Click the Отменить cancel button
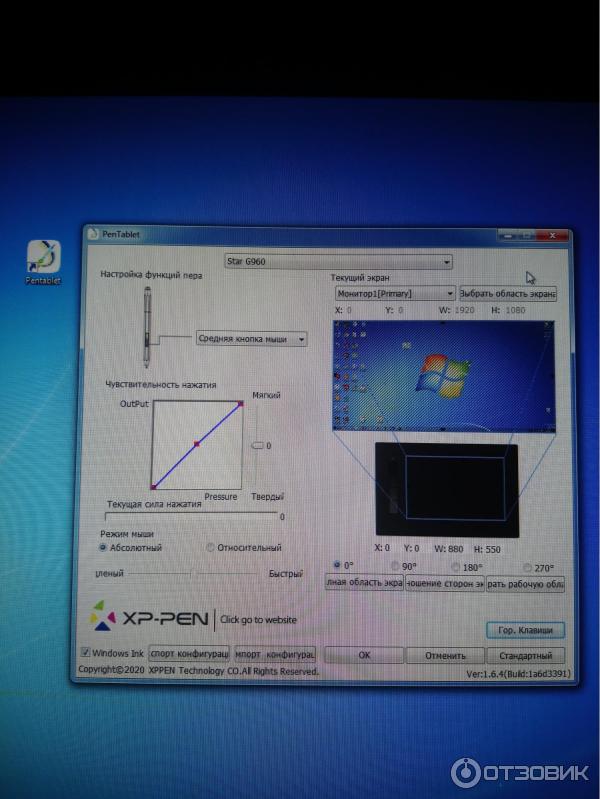The image size is (600, 799). click(445, 655)
